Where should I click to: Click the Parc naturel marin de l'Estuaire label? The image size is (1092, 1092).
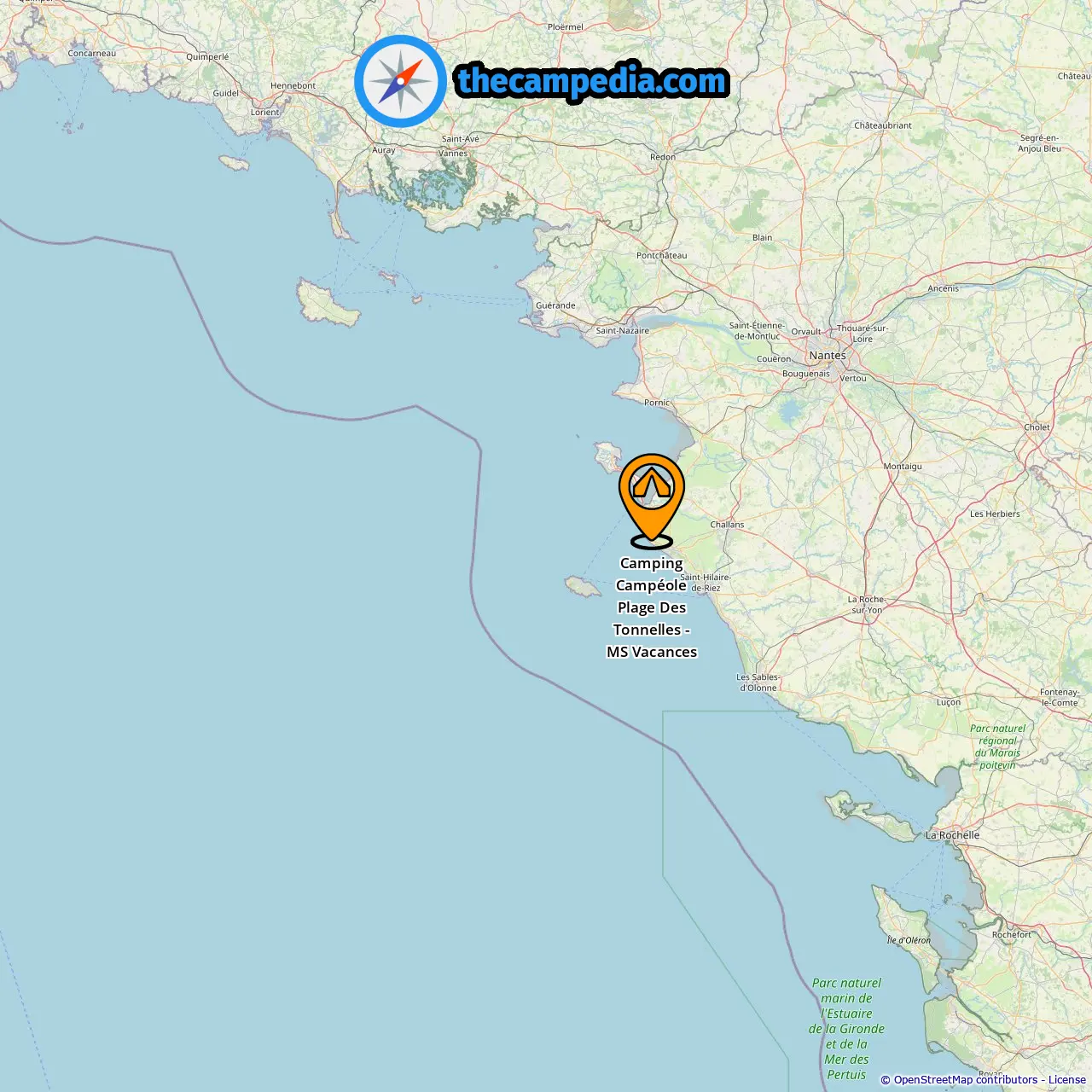coord(846,1029)
